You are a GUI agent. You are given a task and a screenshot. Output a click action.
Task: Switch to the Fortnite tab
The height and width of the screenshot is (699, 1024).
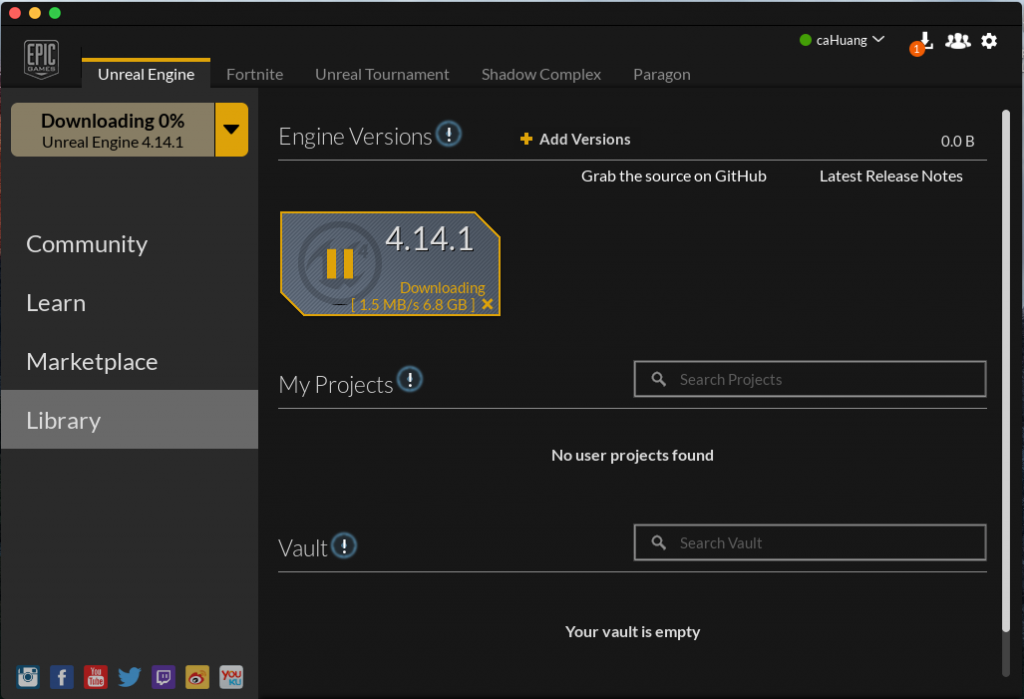coord(255,74)
